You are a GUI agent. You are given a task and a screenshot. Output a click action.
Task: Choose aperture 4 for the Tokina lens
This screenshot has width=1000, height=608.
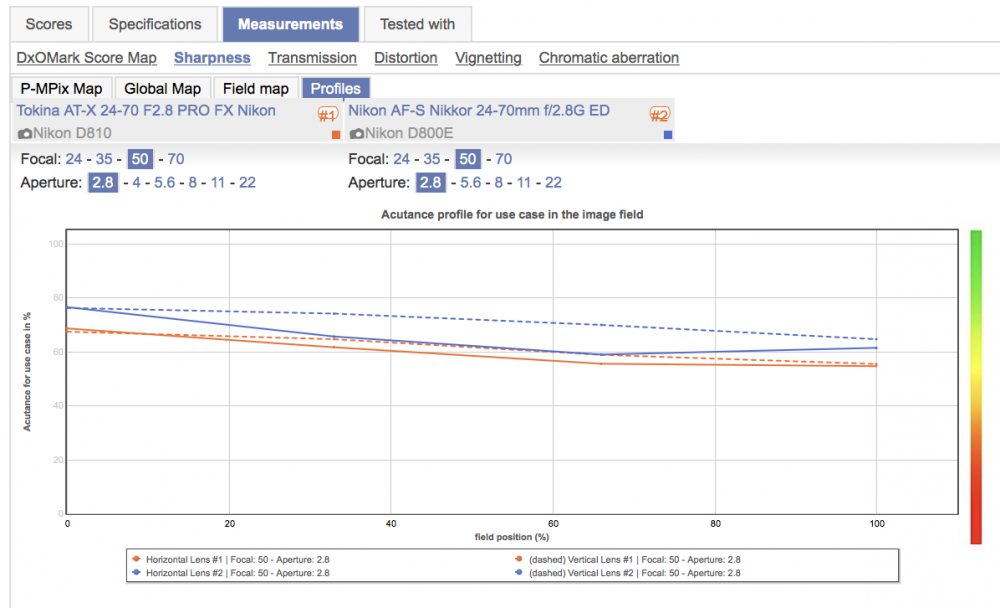(136, 182)
